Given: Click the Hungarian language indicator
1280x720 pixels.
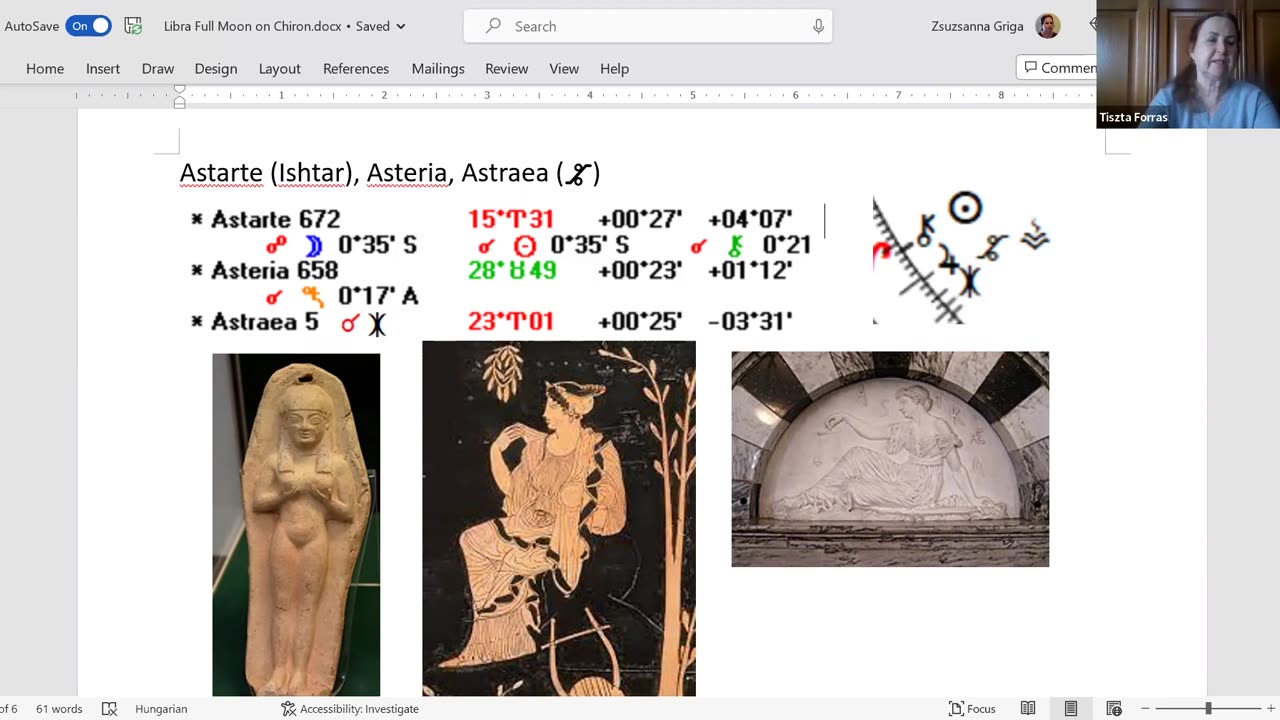Looking at the screenshot, I should click(161, 709).
